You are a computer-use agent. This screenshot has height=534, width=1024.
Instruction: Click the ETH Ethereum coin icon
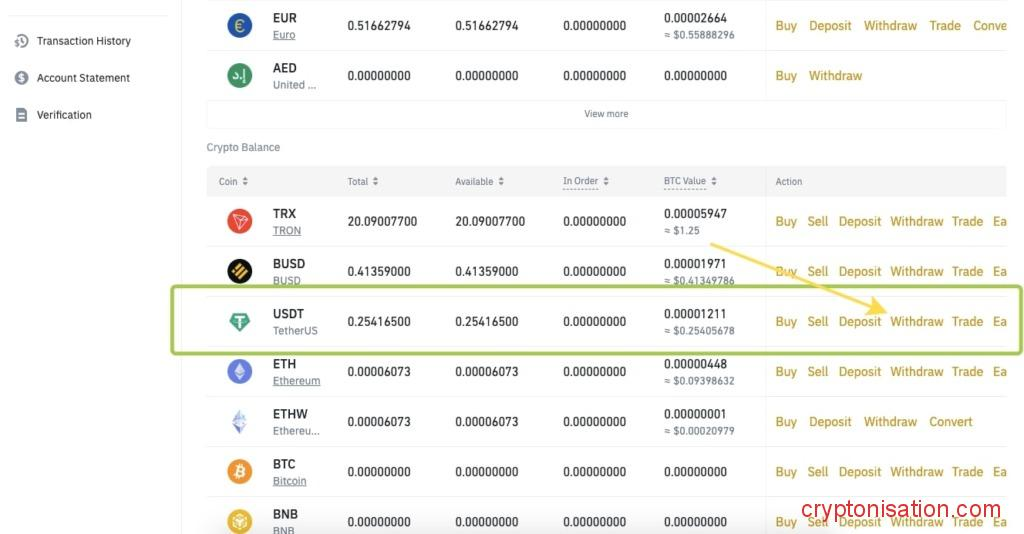239,371
